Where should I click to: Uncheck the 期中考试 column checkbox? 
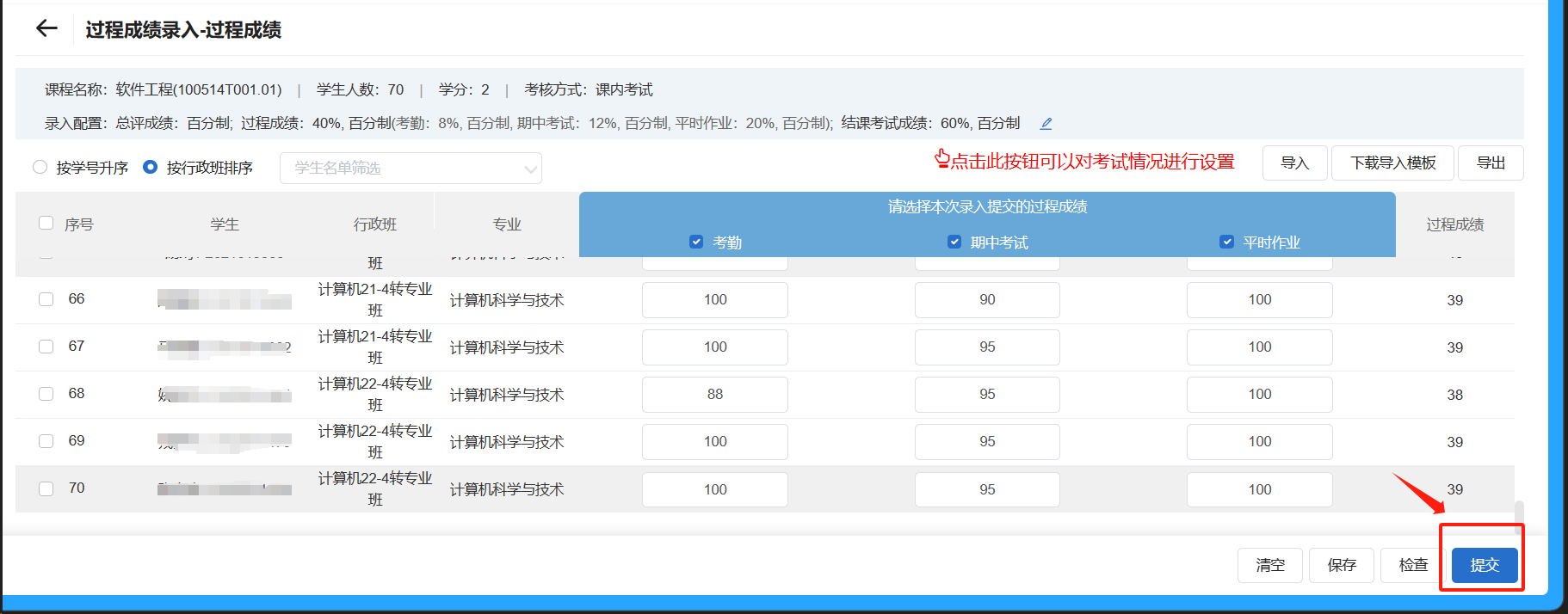pos(954,242)
